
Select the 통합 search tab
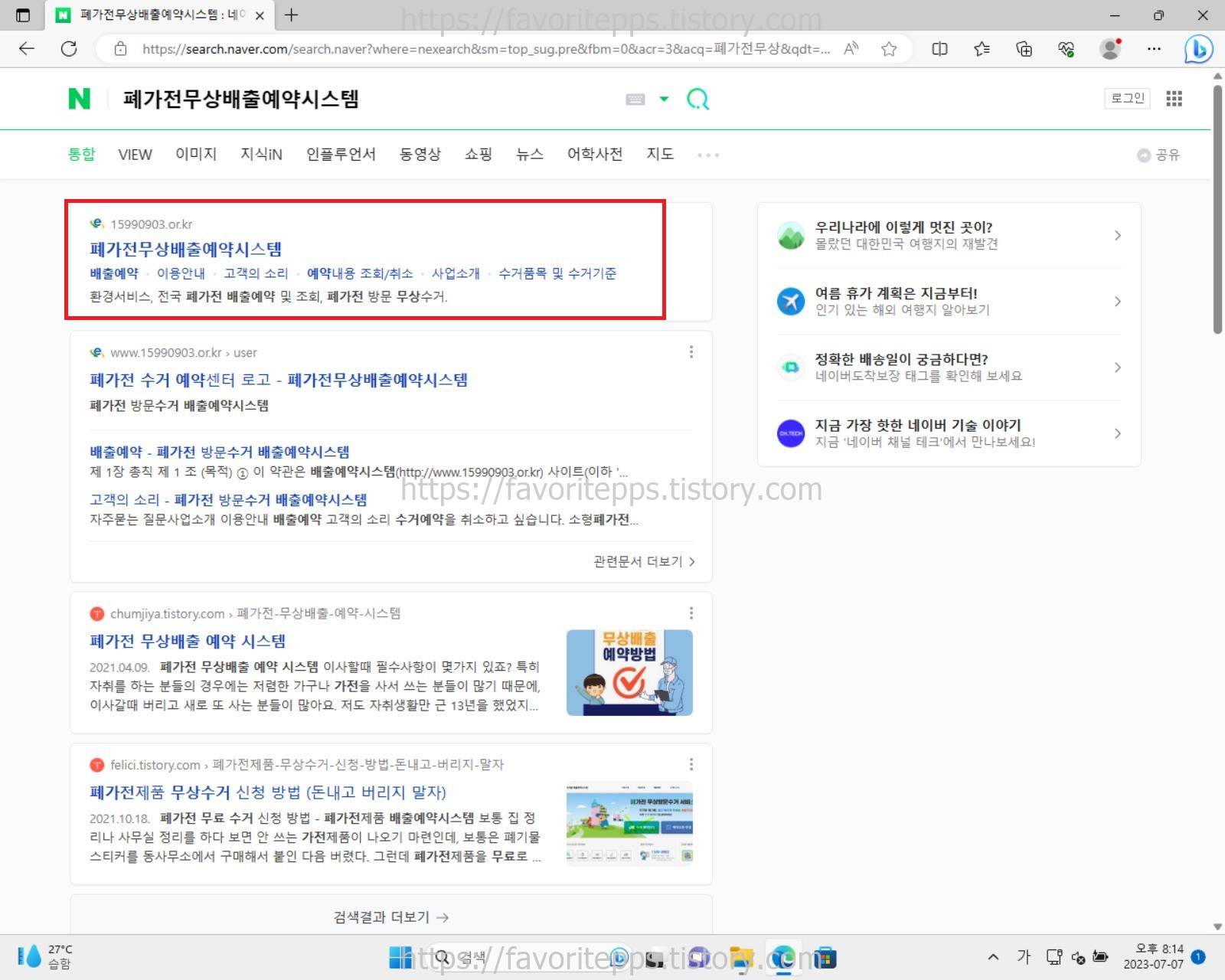coord(81,154)
